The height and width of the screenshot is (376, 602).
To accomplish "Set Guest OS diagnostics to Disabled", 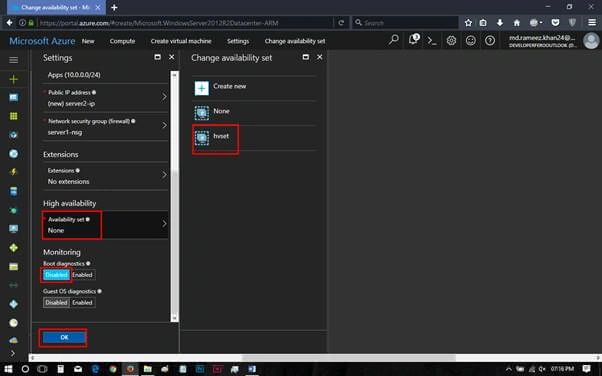I will [x=56, y=302].
